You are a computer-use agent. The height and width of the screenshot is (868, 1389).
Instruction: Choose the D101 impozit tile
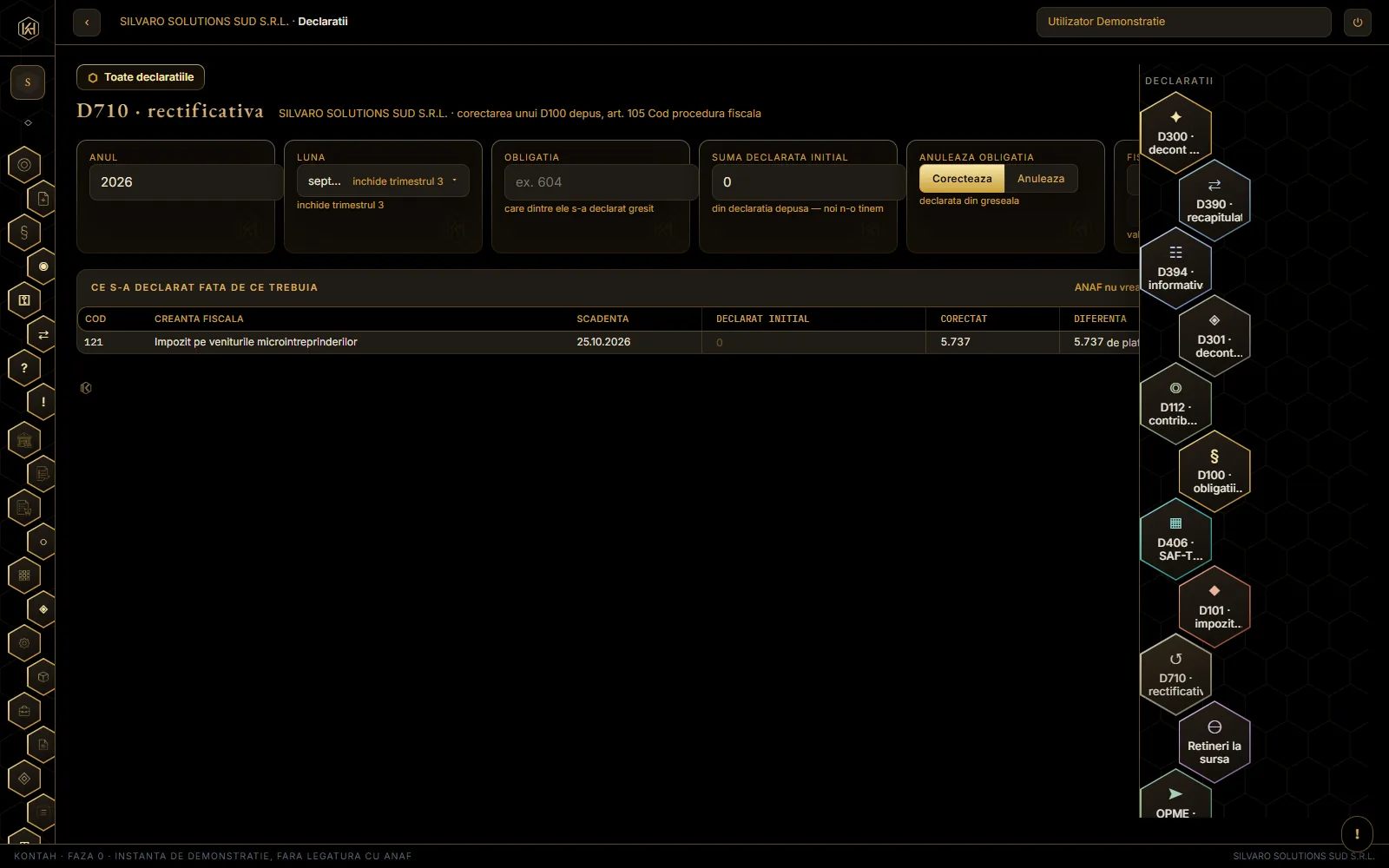1215,608
